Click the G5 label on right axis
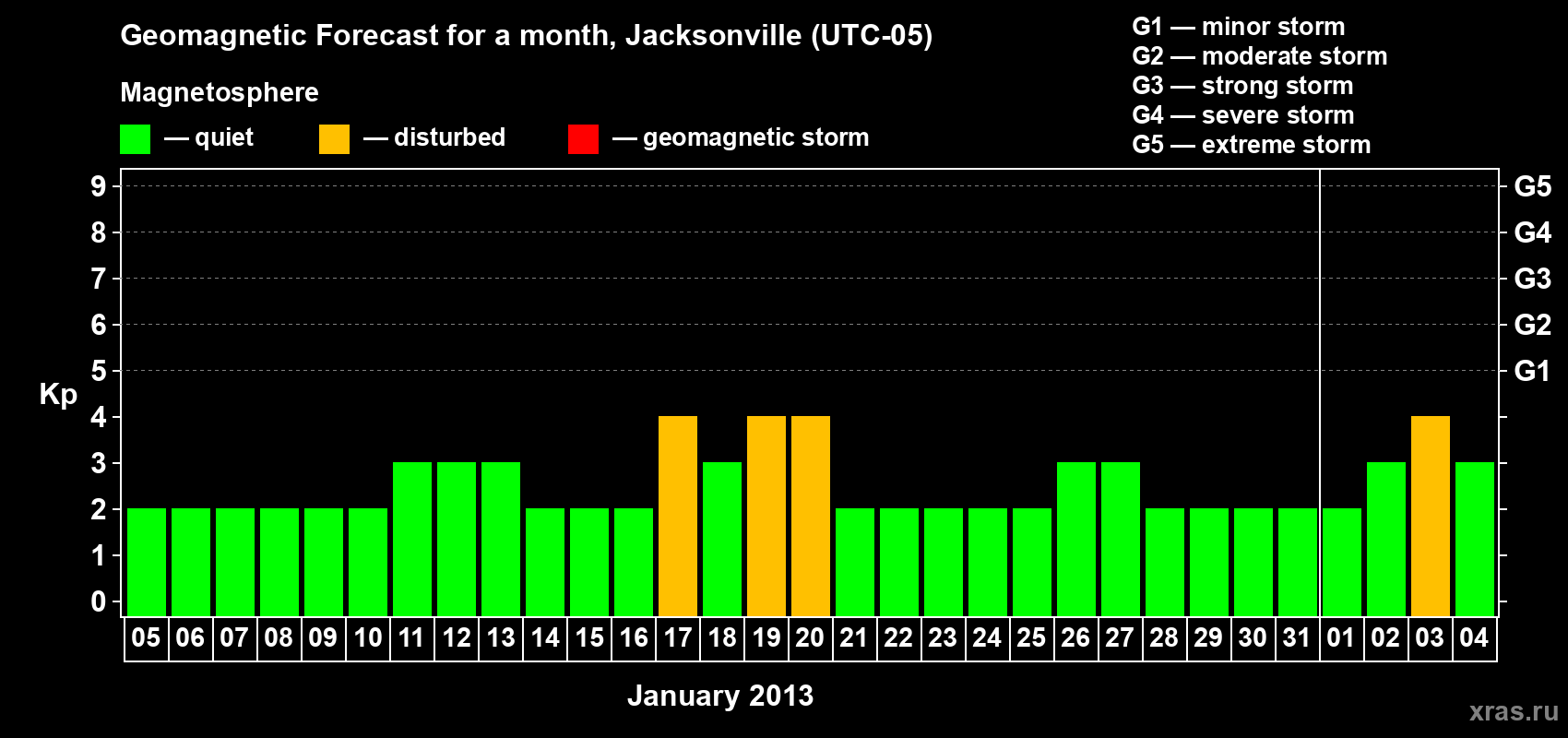The image size is (1568, 738). tap(1533, 186)
